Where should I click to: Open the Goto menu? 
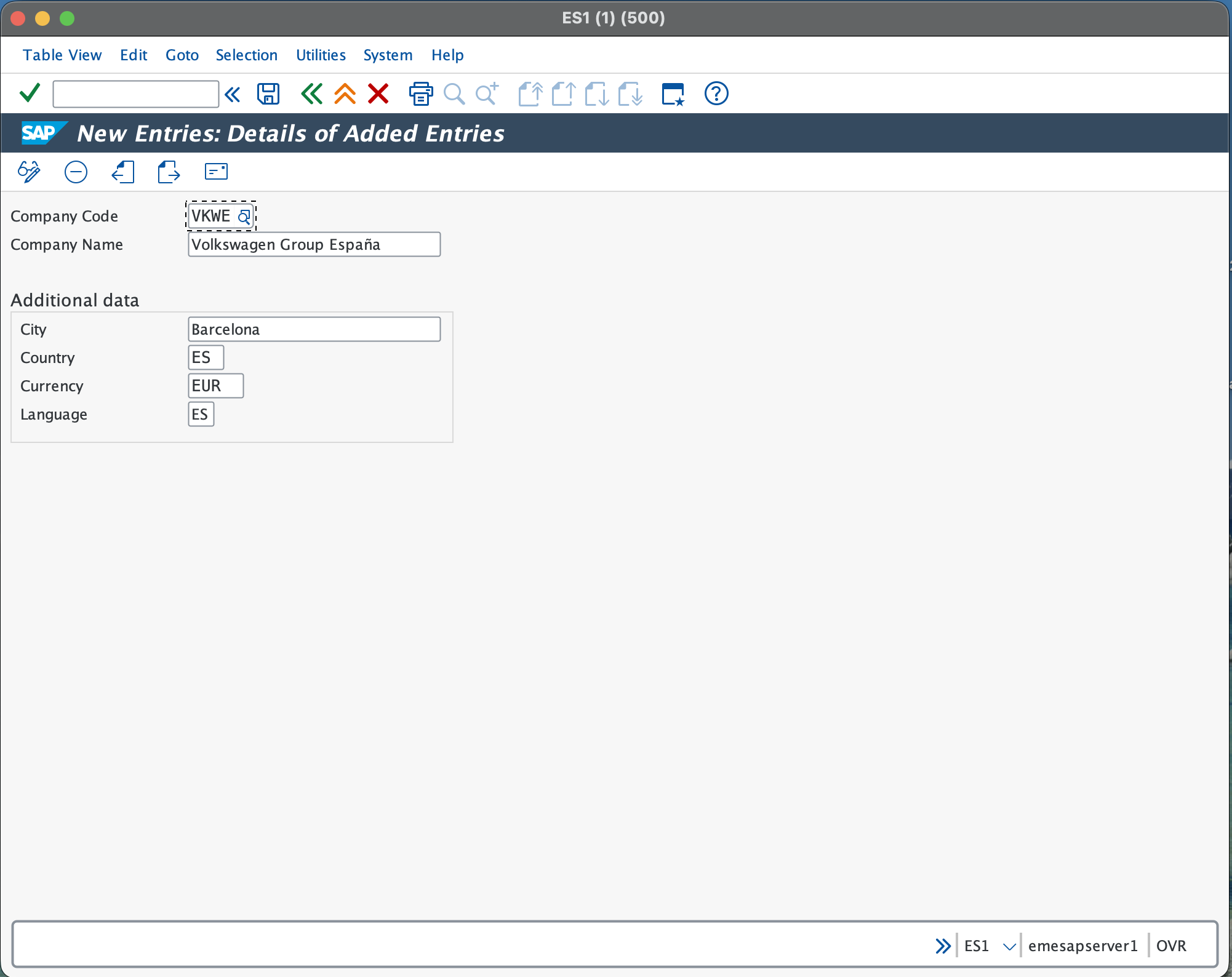(182, 55)
